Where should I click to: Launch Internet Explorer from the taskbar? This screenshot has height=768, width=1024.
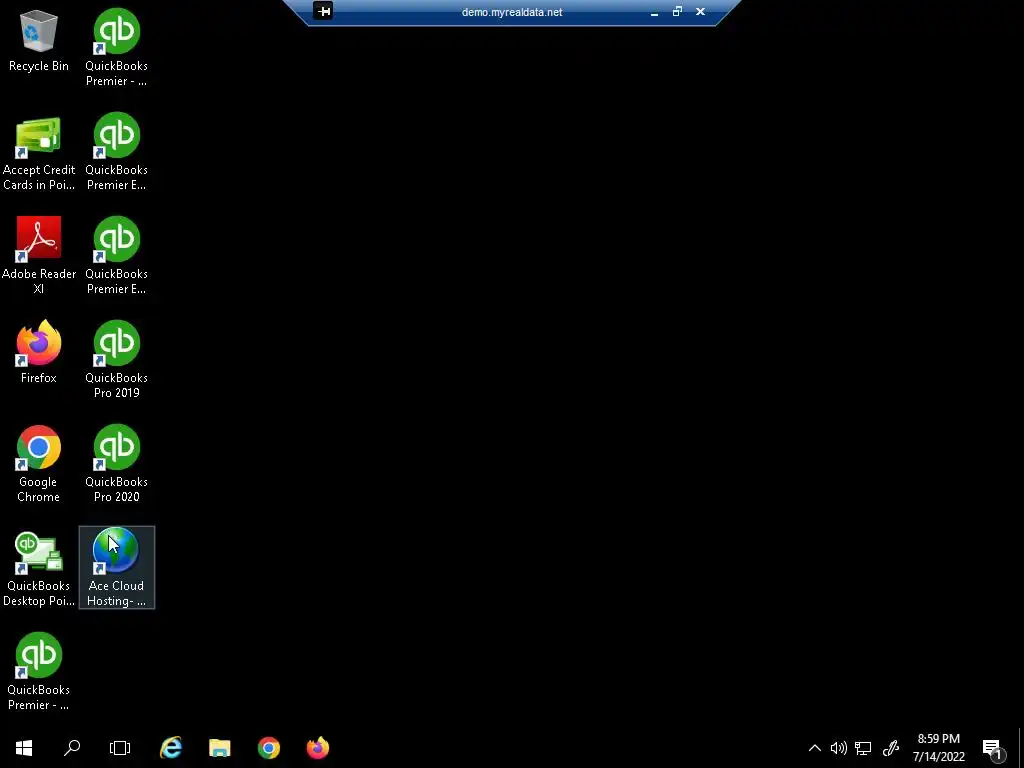point(171,748)
